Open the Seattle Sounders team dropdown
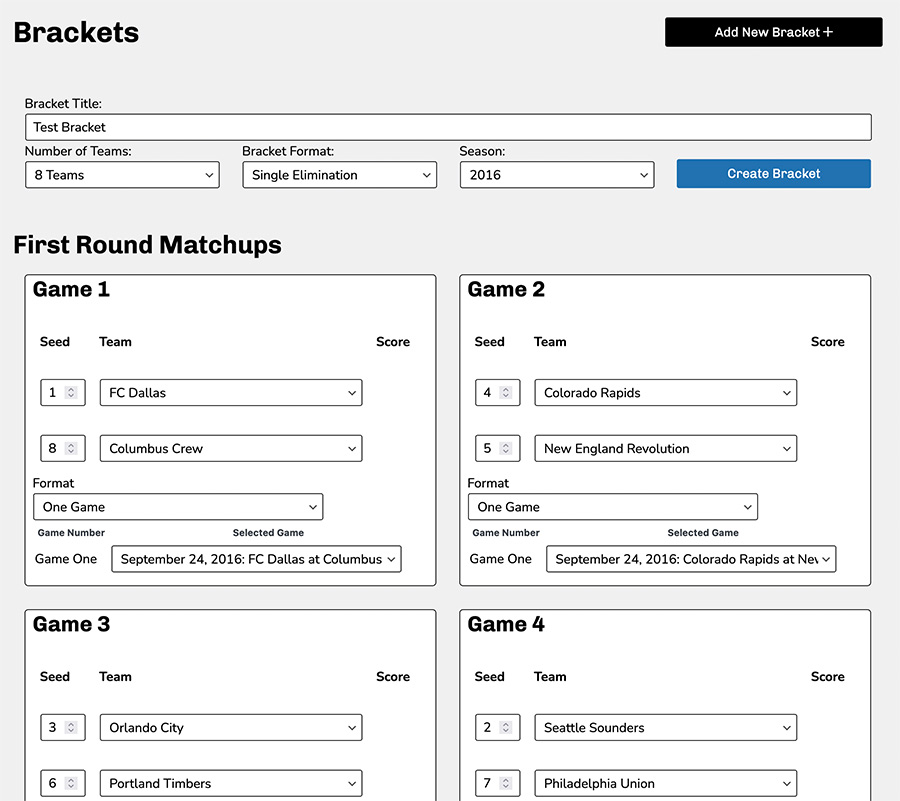This screenshot has width=900, height=801. coord(665,728)
